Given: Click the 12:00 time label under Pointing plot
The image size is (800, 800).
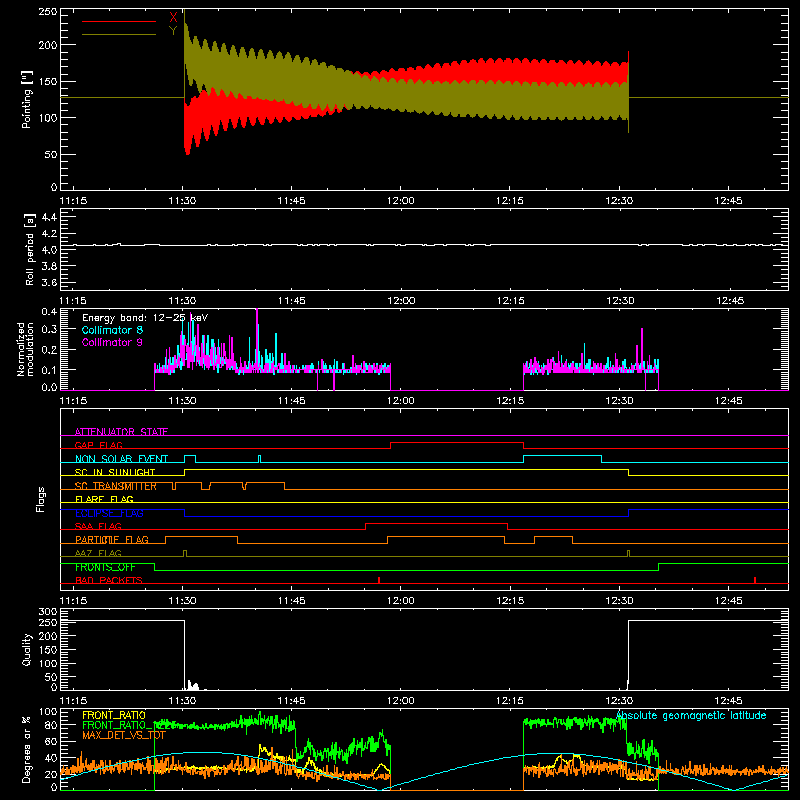Looking at the screenshot, I should (401, 201).
